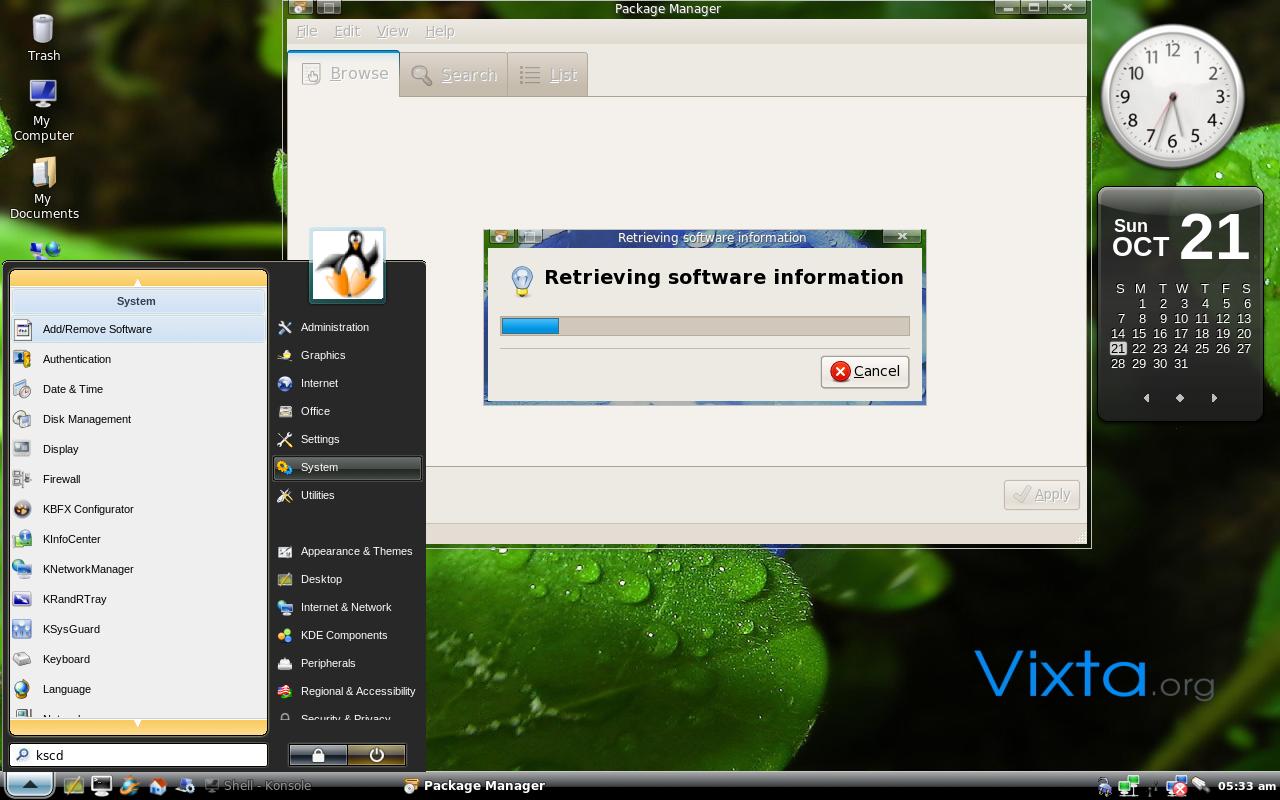Open the View menu in Package Manager

pyautogui.click(x=392, y=31)
